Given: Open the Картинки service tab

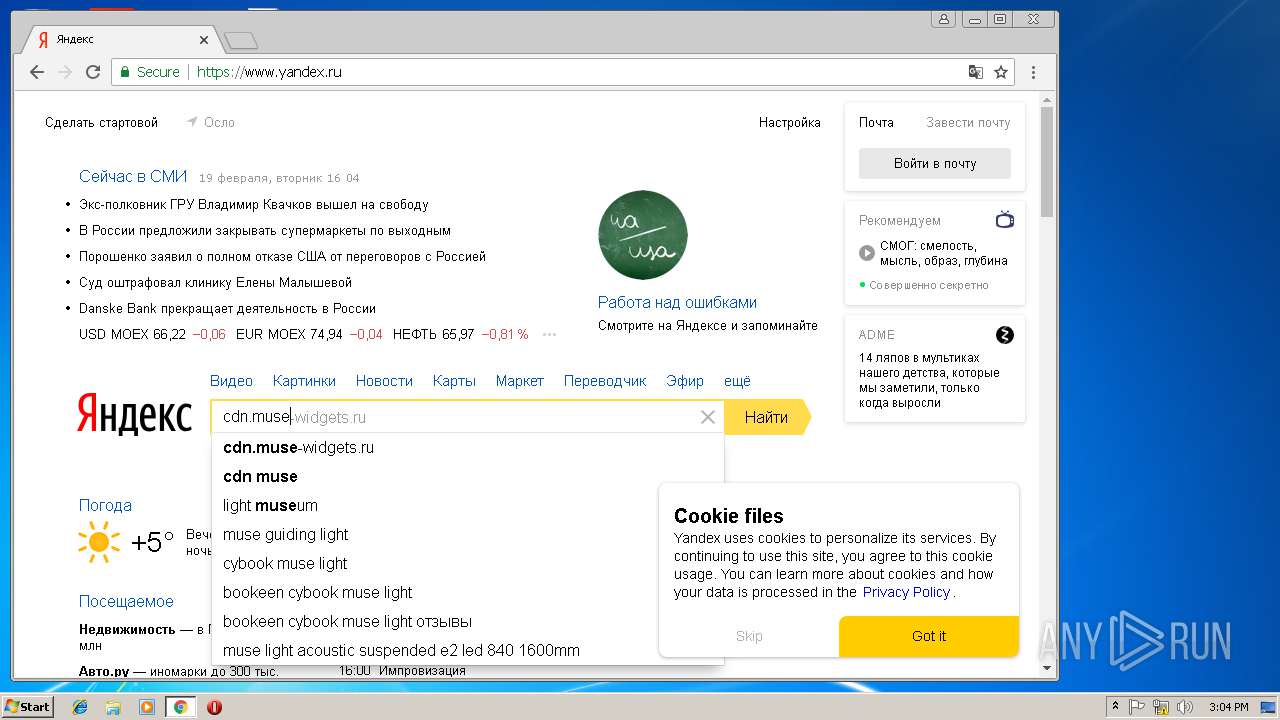Looking at the screenshot, I should pyautogui.click(x=304, y=381).
